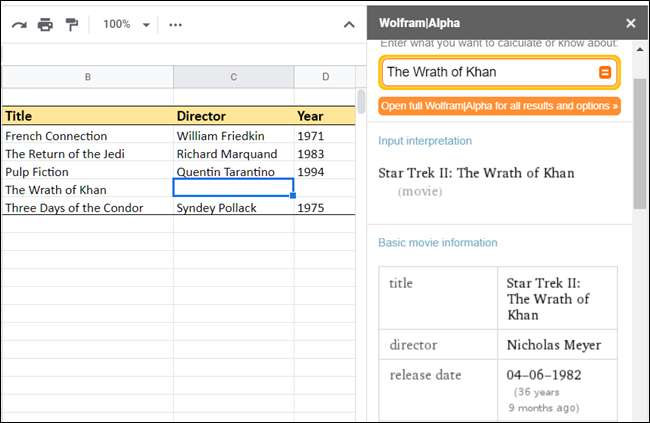Click the Wolfram sidebar scroll up arrow
The height and width of the screenshot is (423, 650).
click(x=640, y=49)
